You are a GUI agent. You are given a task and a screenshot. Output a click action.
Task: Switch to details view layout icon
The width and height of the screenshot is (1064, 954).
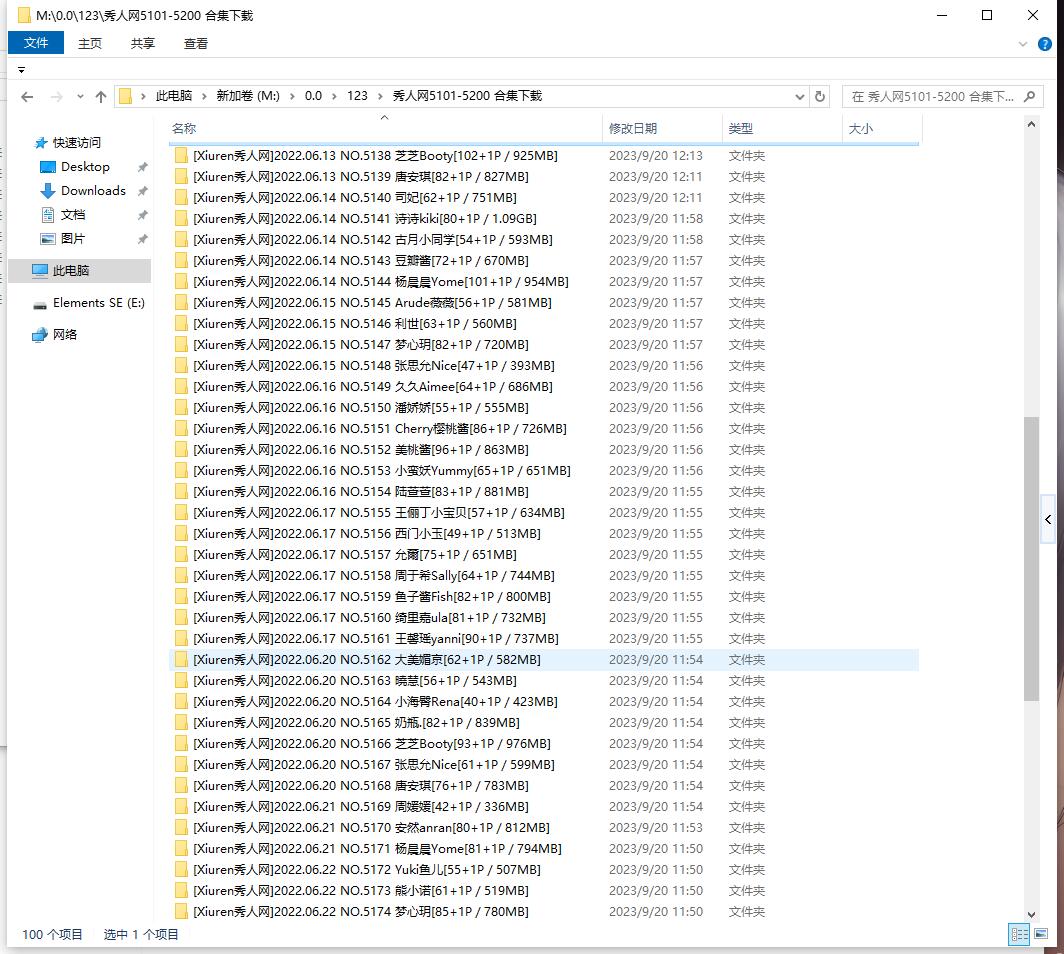point(1019,934)
